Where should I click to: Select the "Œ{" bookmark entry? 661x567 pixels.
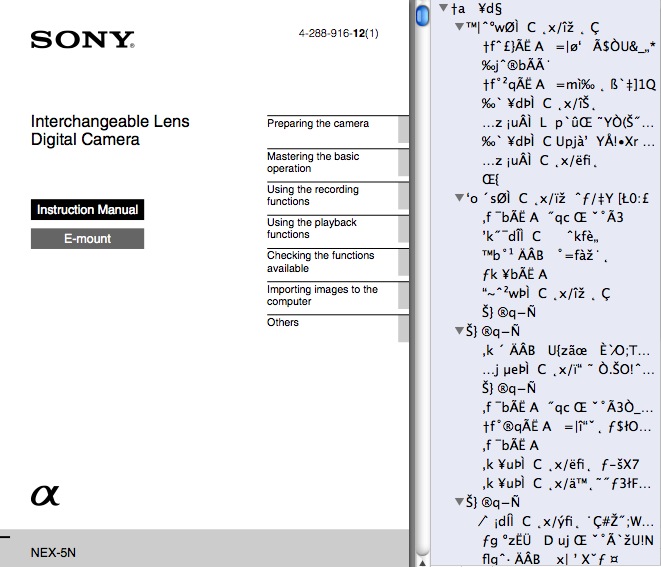click(490, 179)
